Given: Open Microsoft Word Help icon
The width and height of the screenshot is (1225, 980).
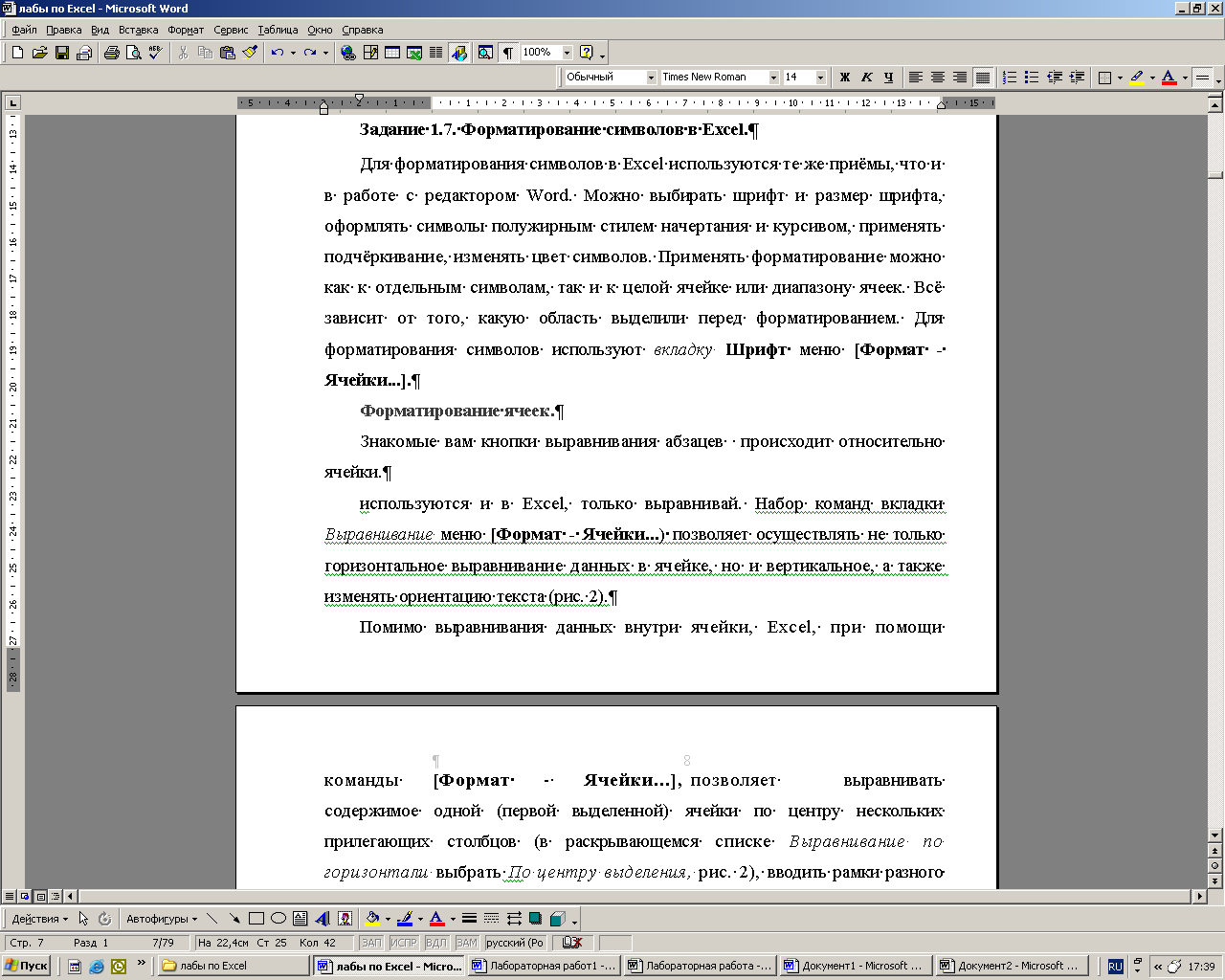Looking at the screenshot, I should (587, 53).
